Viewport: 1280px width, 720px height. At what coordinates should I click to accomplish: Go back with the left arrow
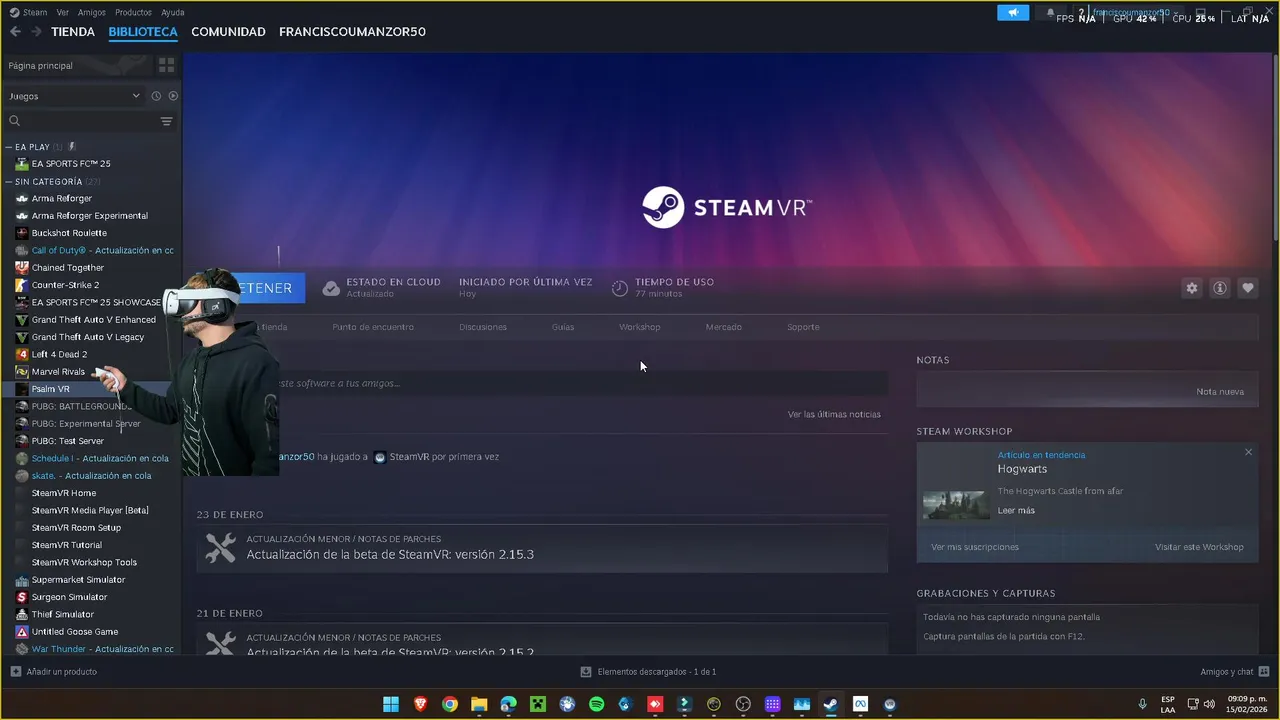pyautogui.click(x=15, y=32)
